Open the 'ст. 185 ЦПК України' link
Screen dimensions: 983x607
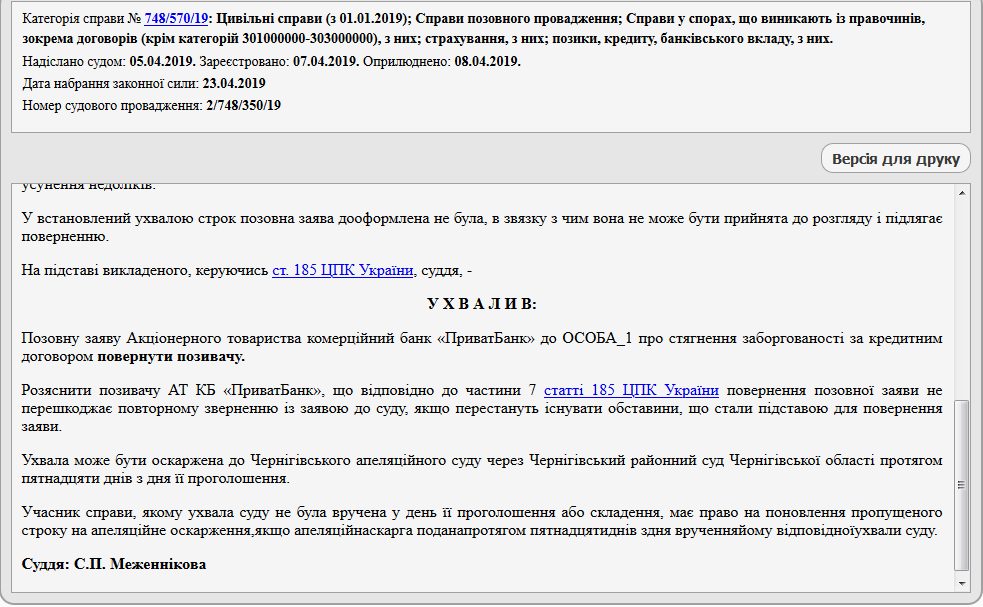click(342, 270)
